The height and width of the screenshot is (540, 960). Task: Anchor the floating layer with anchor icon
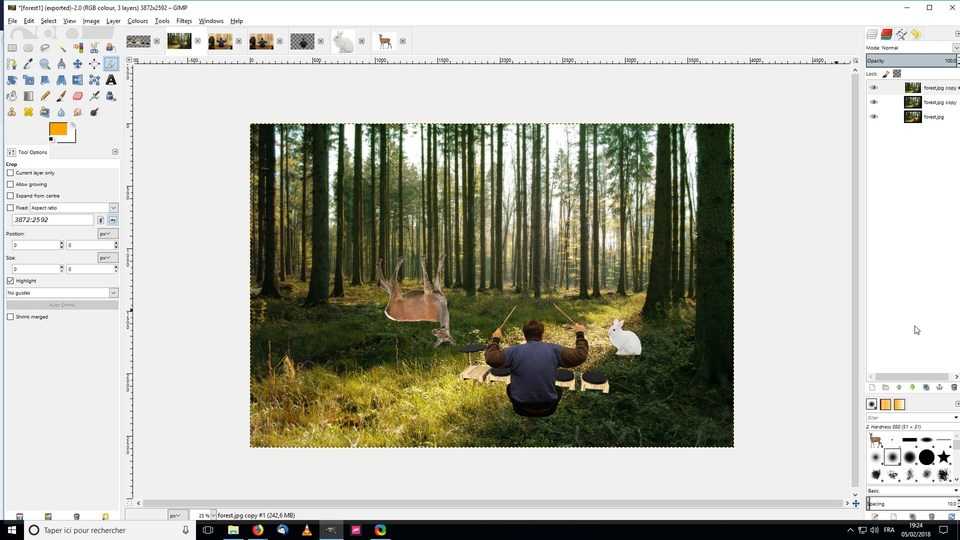tap(940, 388)
